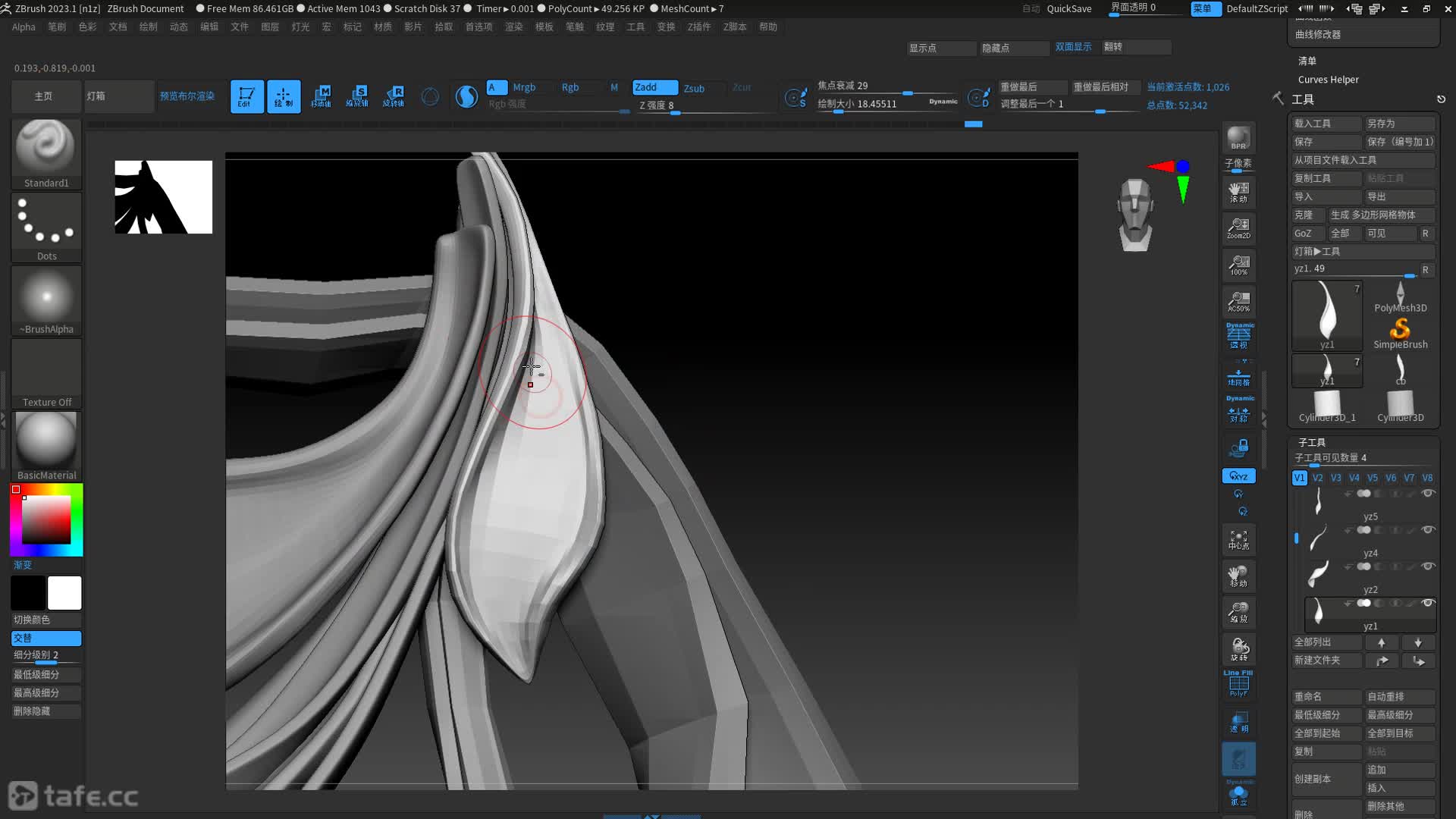Open the 笔刷 brush menu
The width and height of the screenshot is (1456, 819).
point(57,27)
